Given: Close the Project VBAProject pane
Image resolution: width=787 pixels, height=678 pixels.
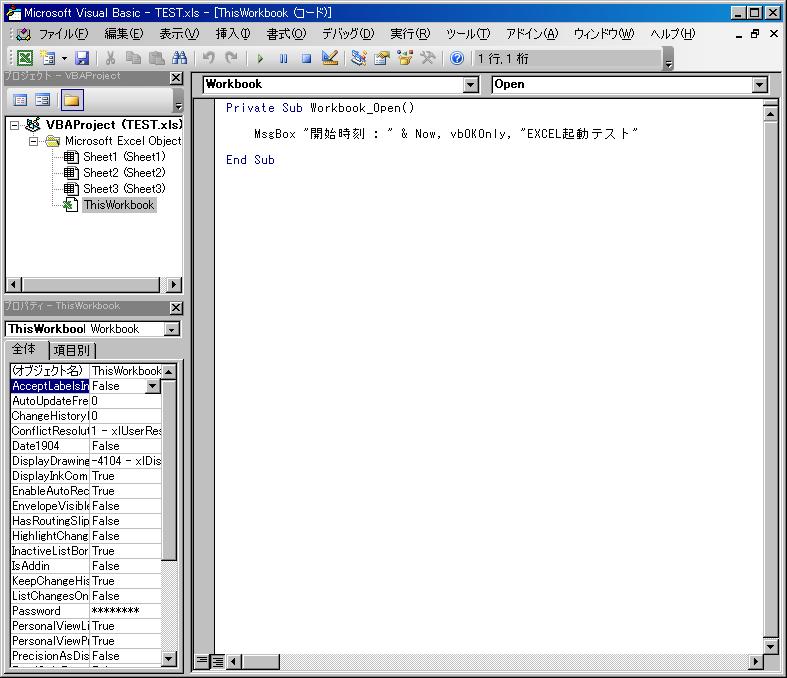Looking at the screenshot, I should point(176,78).
